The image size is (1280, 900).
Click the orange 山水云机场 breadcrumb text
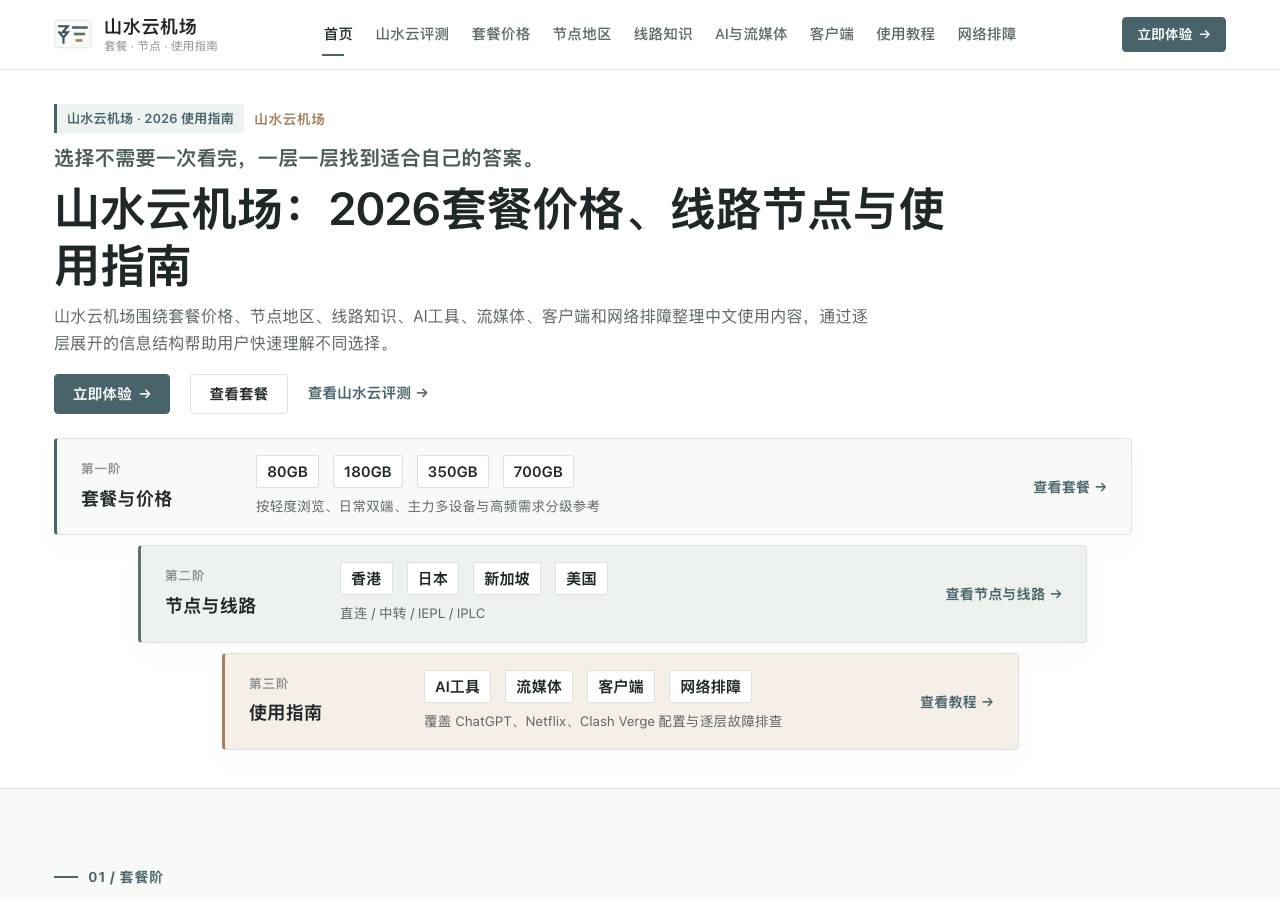click(x=289, y=119)
